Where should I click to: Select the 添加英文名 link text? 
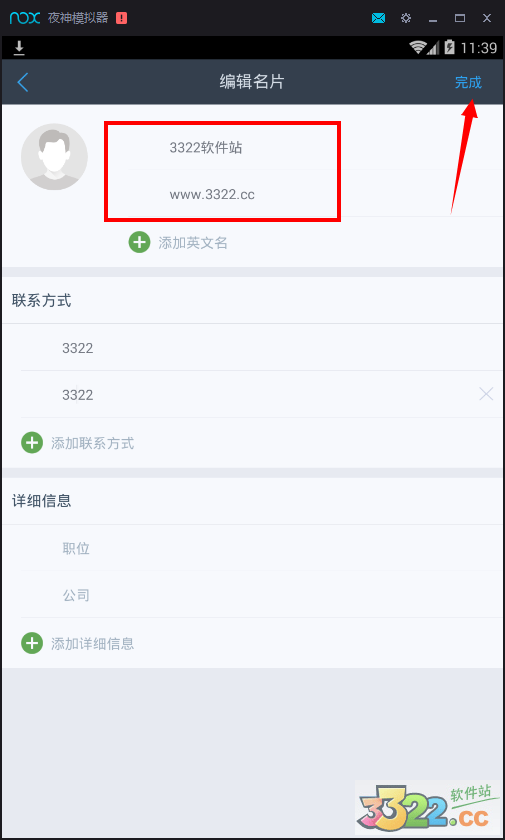tap(193, 243)
